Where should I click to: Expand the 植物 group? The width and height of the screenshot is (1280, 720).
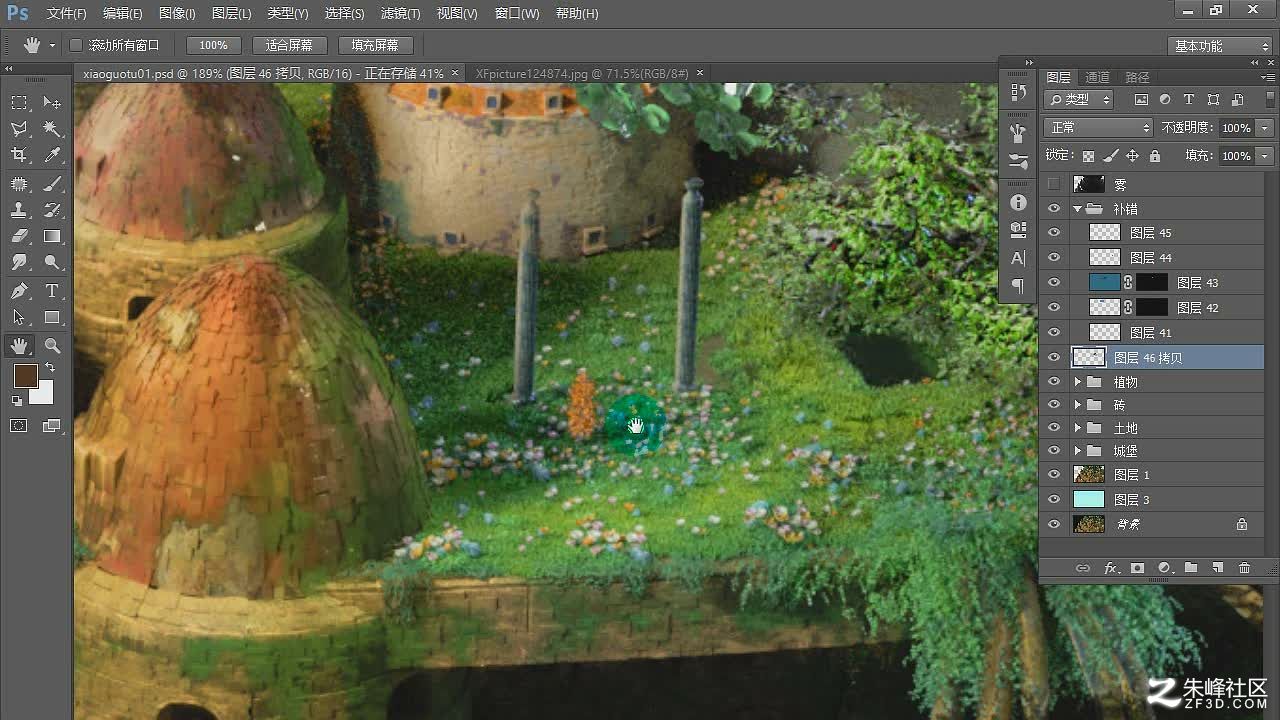click(x=1078, y=382)
